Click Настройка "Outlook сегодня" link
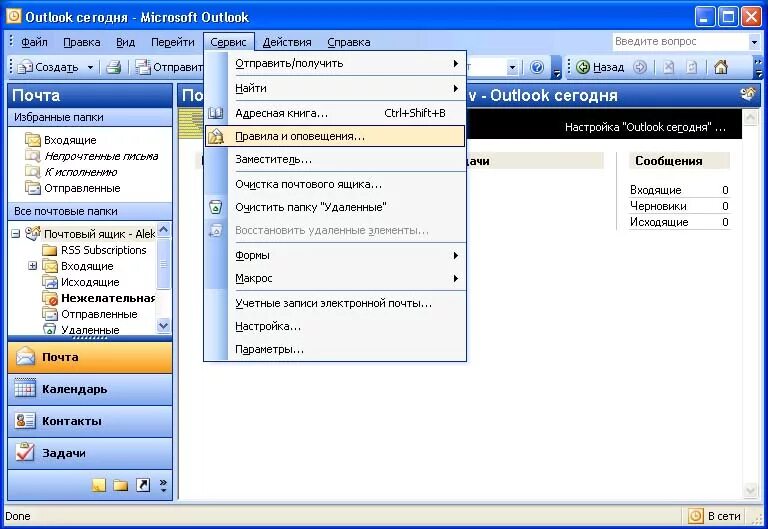768x529 pixels. [645, 127]
